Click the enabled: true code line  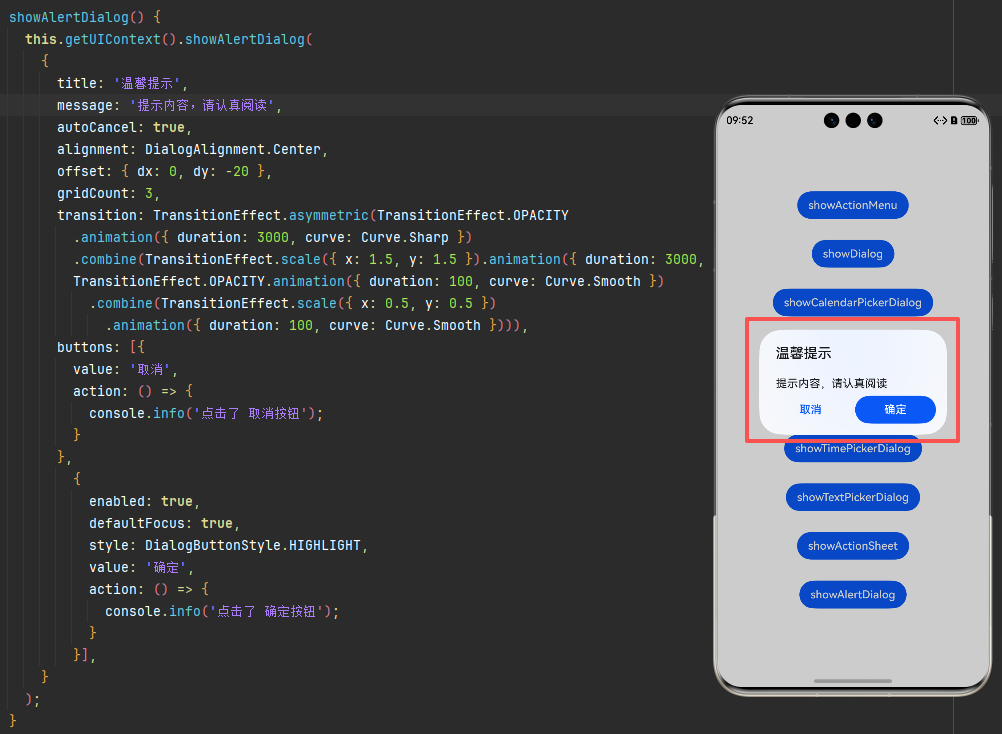pyautogui.click(x=144, y=501)
